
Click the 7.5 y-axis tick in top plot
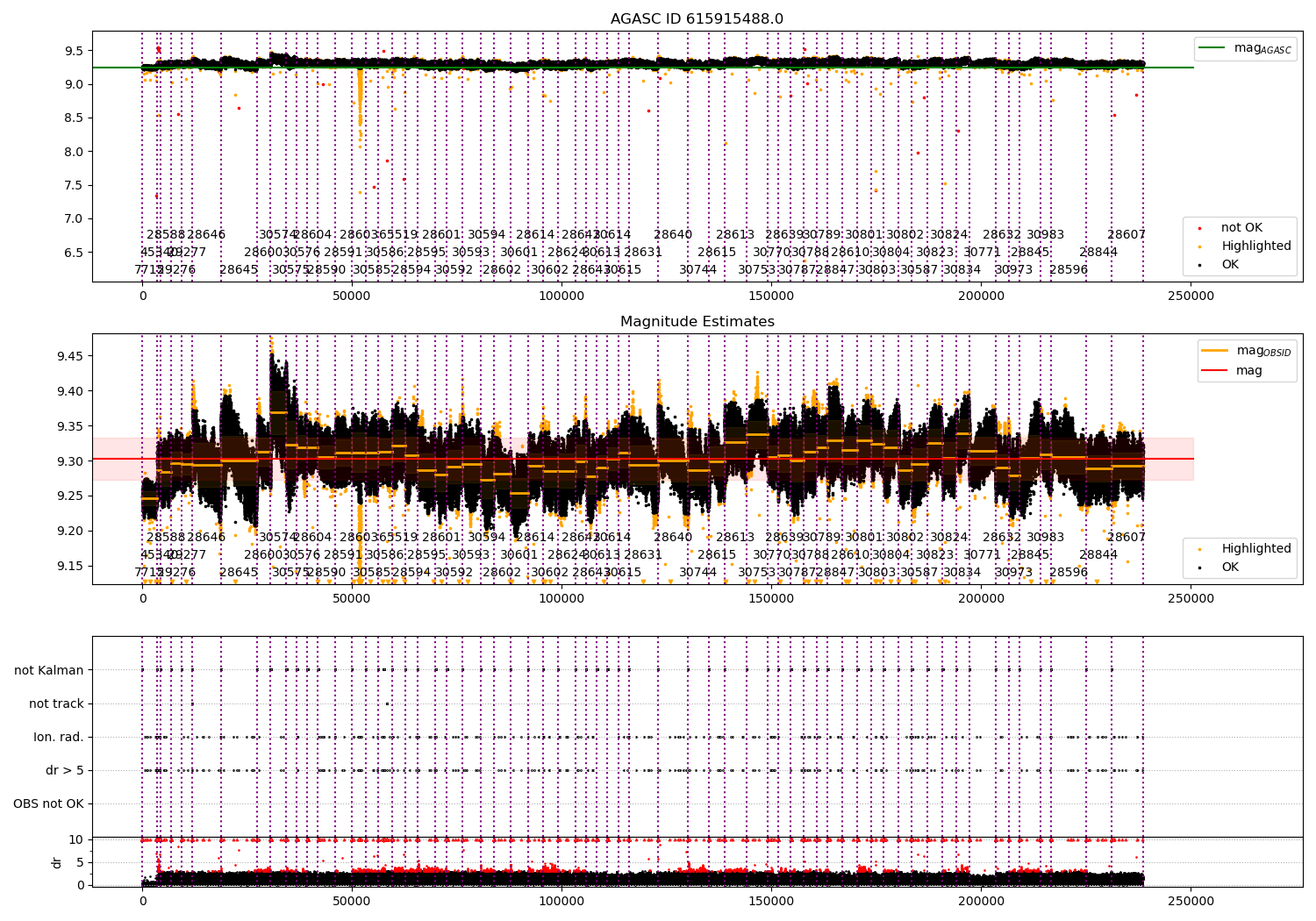click(73, 185)
